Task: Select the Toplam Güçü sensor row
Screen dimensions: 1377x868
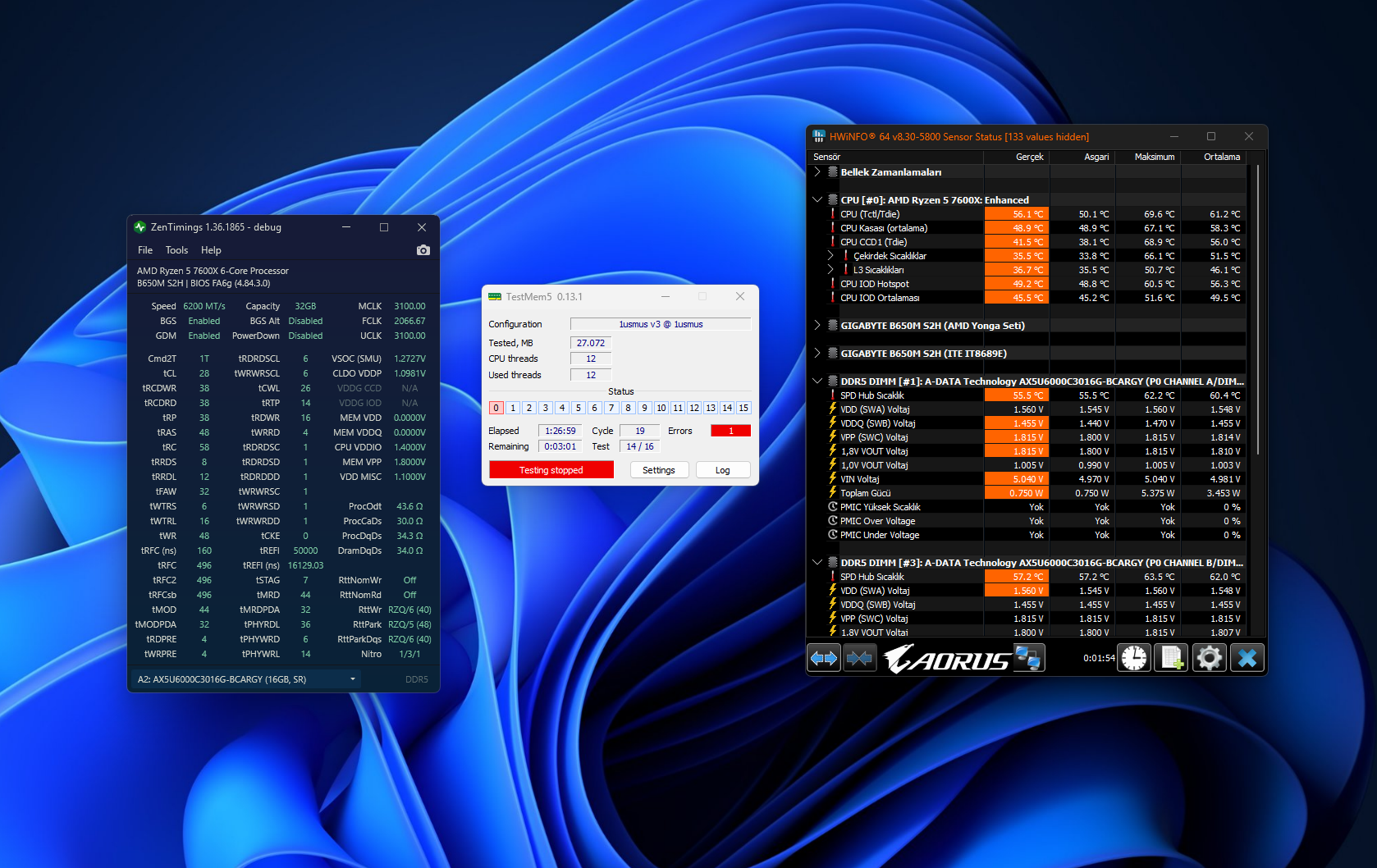Action: tap(1027, 493)
